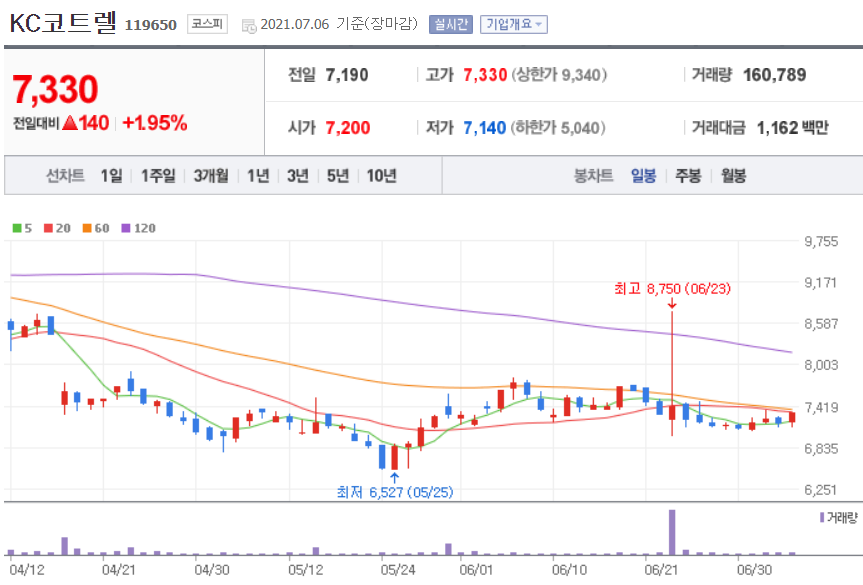Select the 월봉 candlestick chart
Viewport: 863px width, 585px height.
(733, 176)
